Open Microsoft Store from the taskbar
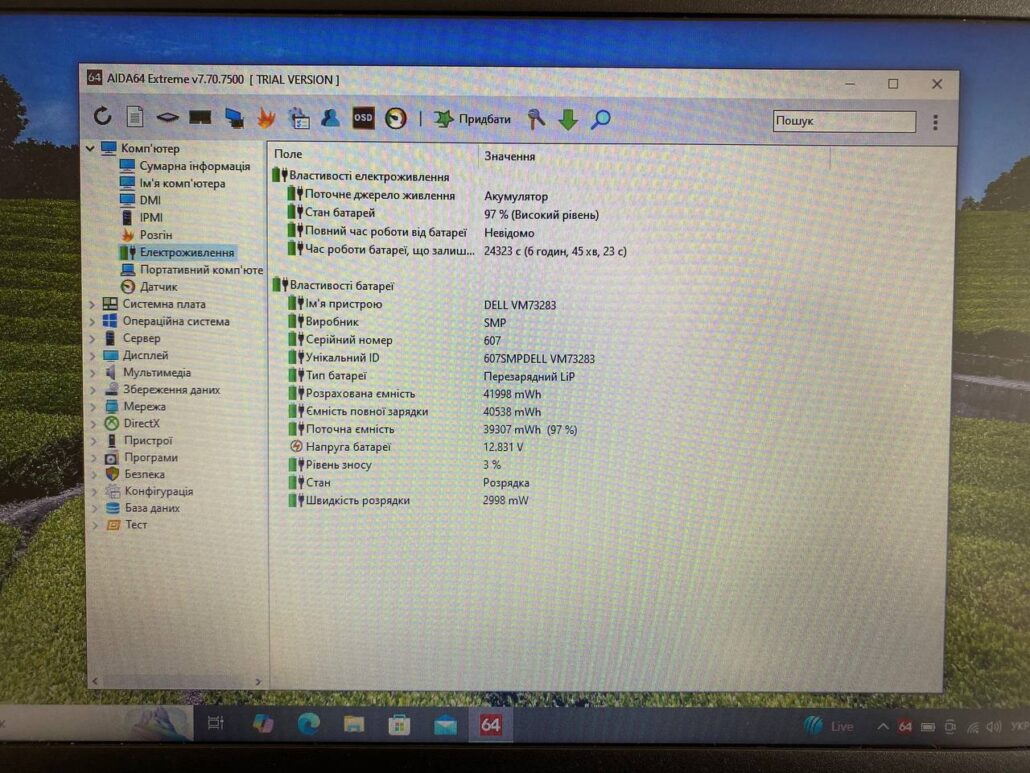The height and width of the screenshot is (773, 1030). (399, 725)
